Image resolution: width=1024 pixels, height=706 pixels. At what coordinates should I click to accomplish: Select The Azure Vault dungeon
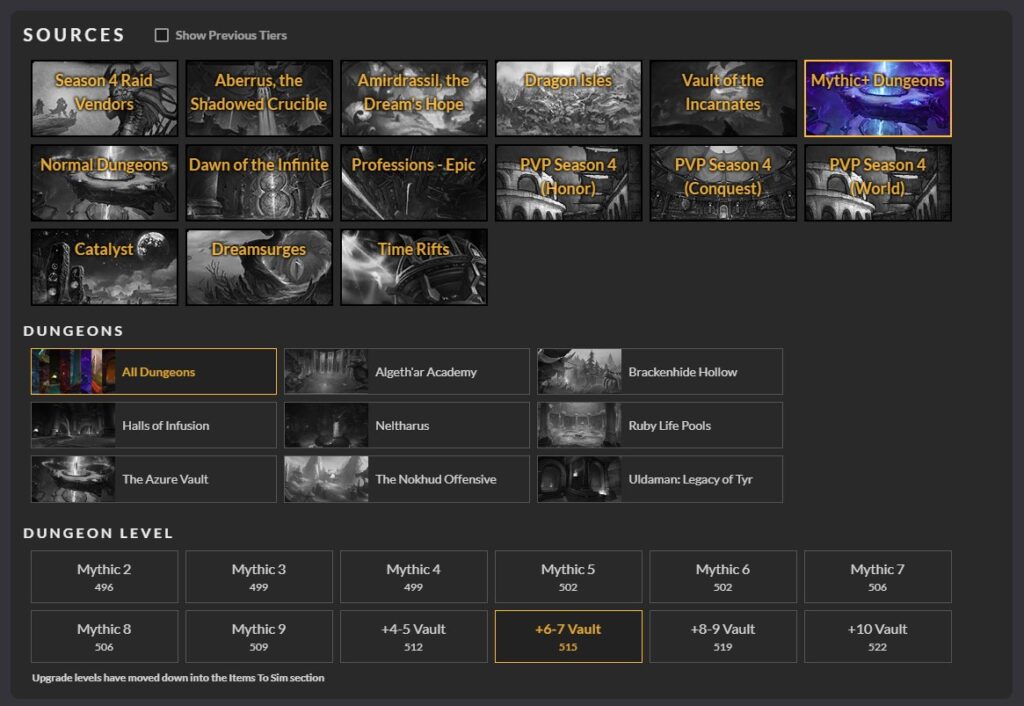(x=153, y=479)
